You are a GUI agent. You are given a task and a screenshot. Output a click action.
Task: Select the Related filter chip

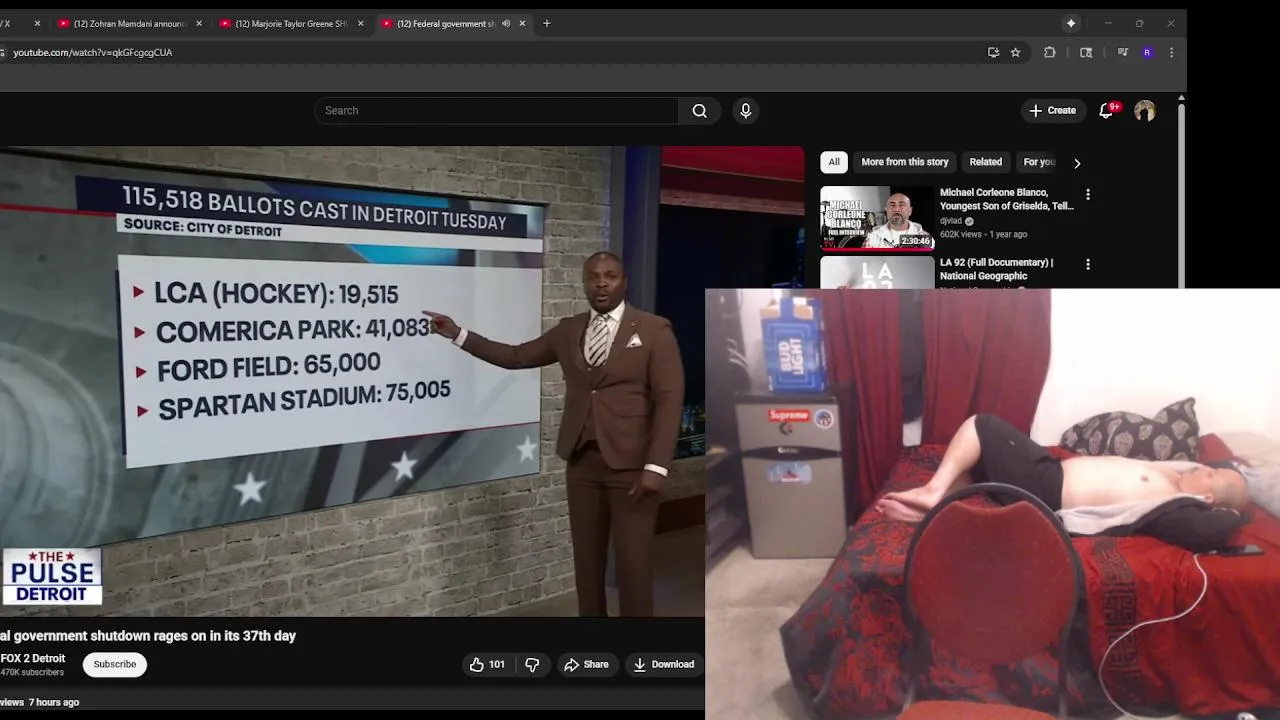(x=985, y=162)
